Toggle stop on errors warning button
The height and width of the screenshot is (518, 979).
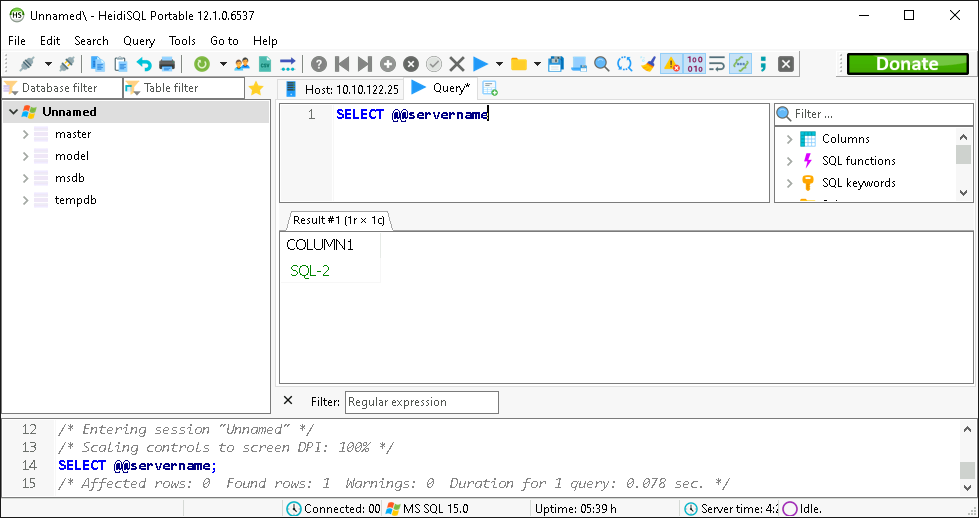click(x=671, y=64)
